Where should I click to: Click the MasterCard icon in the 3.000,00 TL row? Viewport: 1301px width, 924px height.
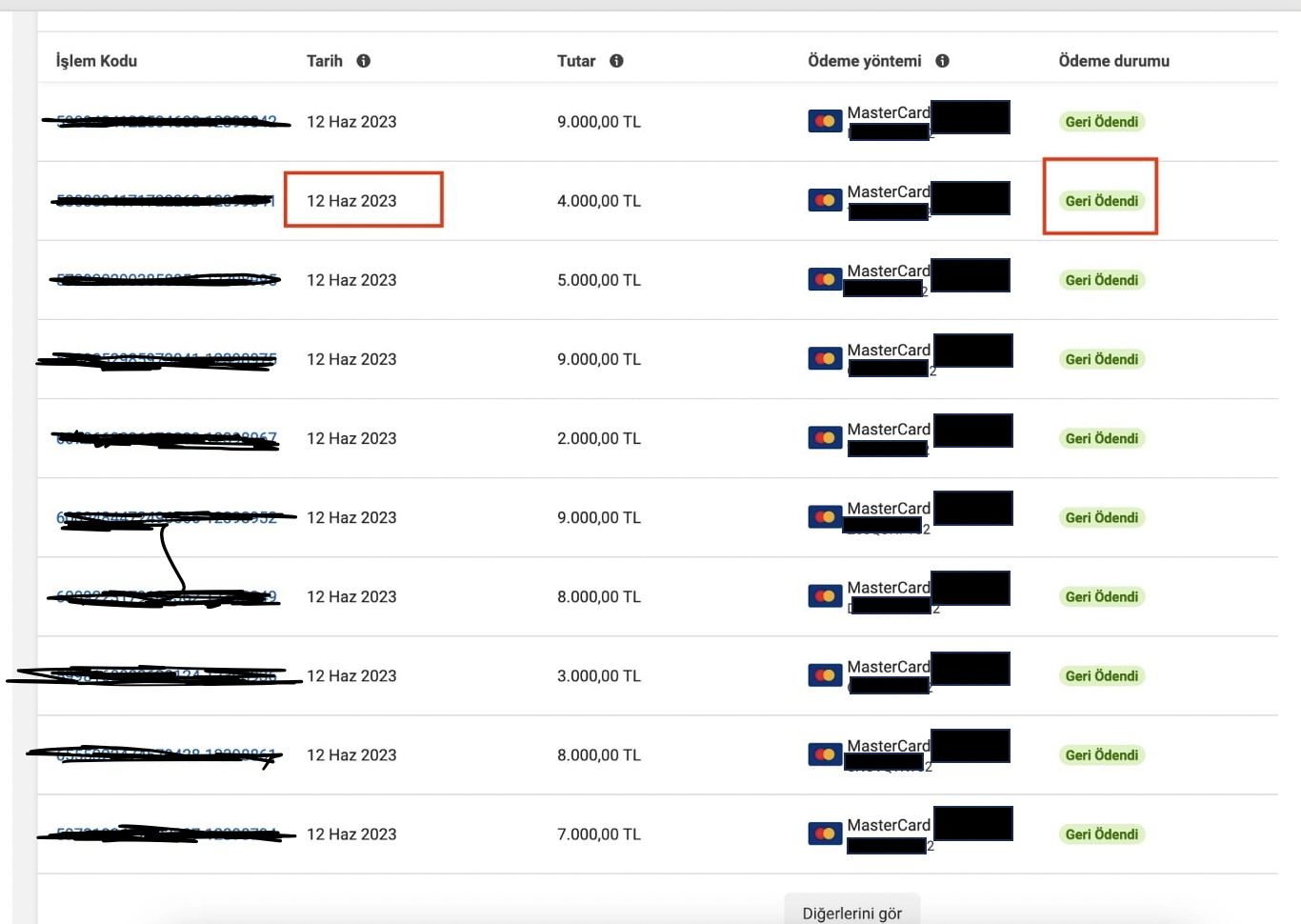pyautogui.click(x=825, y=675)
